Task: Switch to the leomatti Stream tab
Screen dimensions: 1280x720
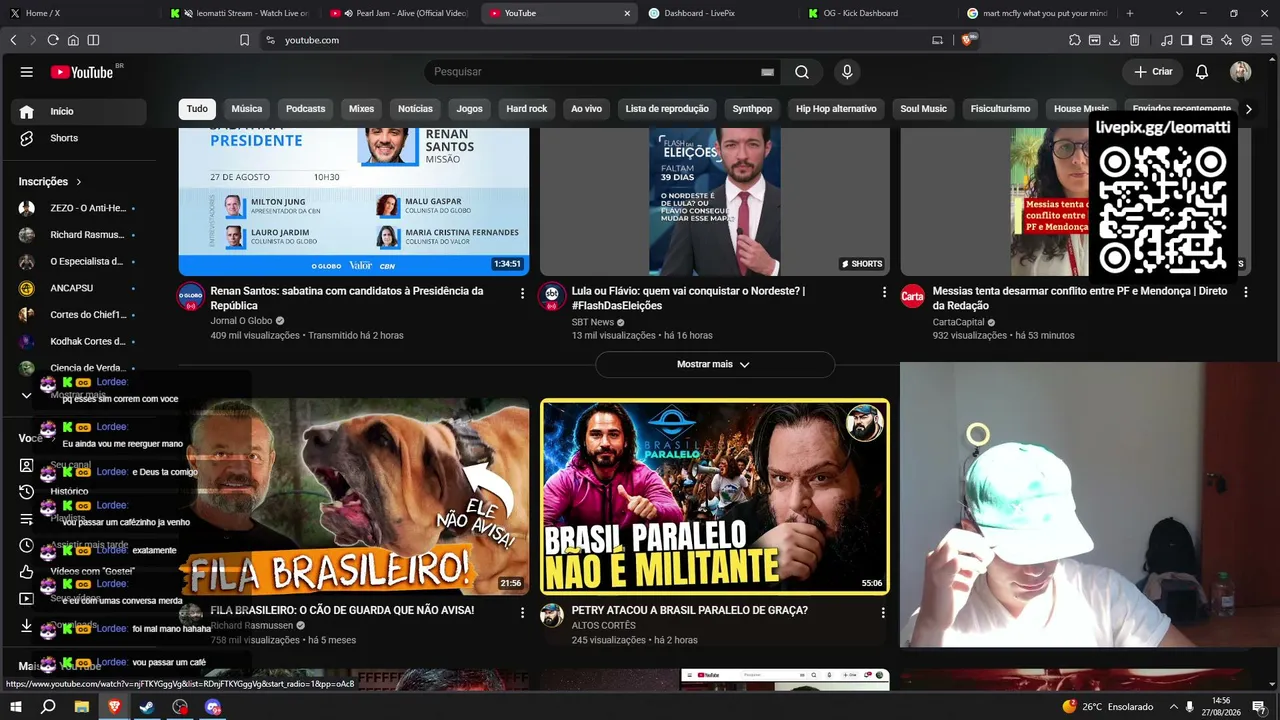Action: pos(240,13)
